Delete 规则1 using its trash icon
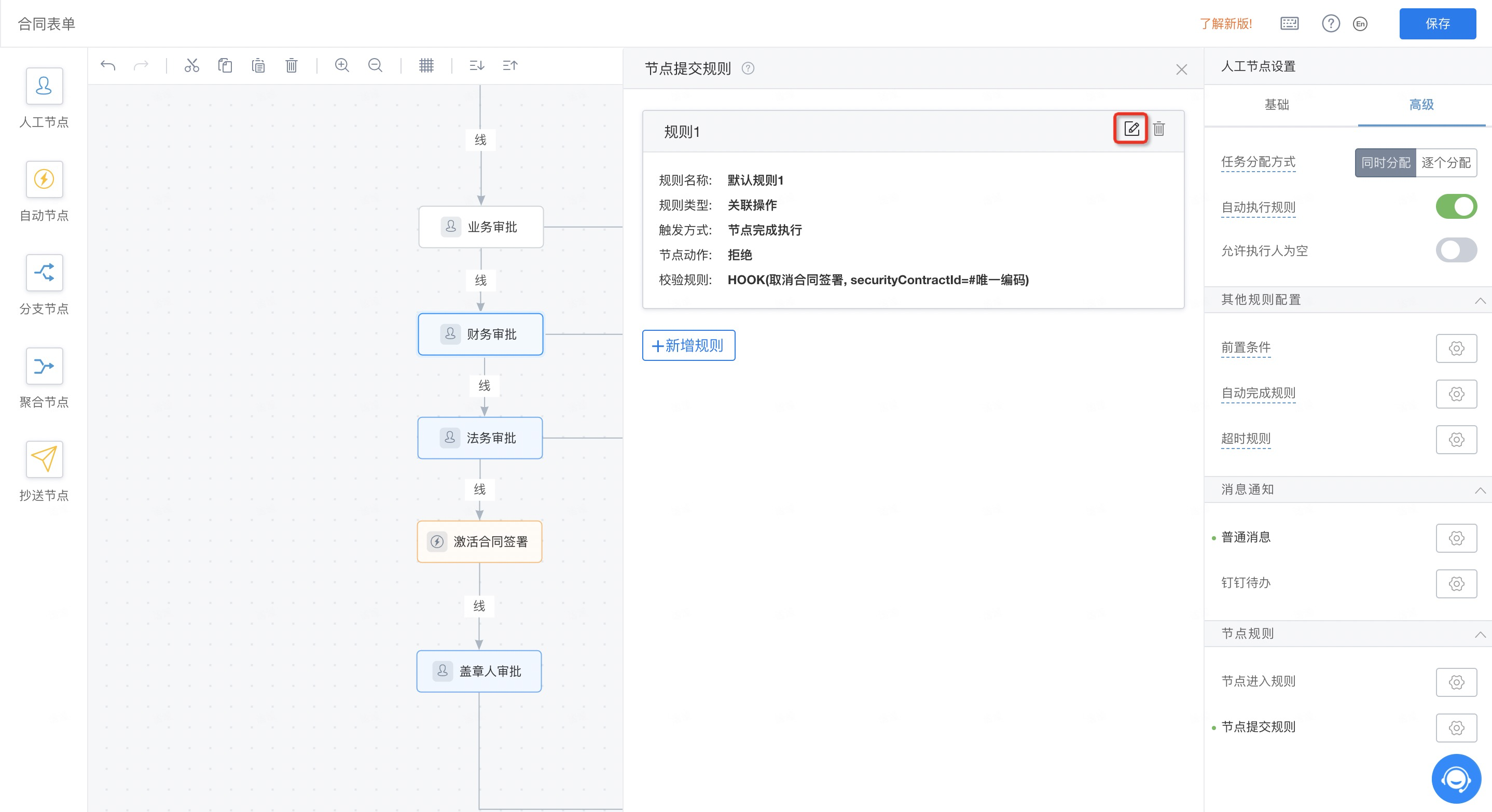Image resolution: width=1492 pixels, height=812 pixels. (x=1158, y=129)
